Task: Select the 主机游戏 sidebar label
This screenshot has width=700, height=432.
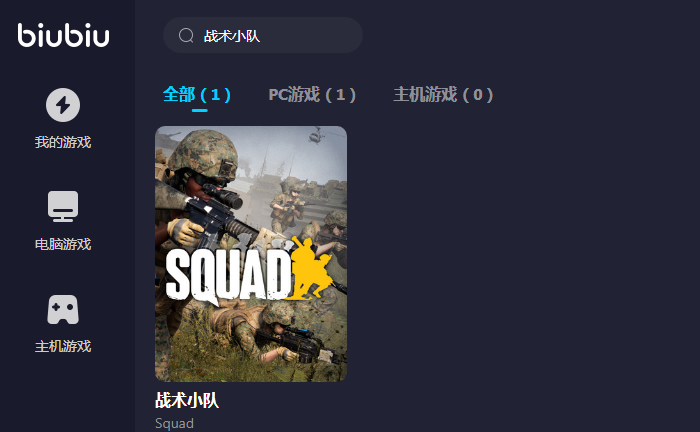Action: click(x=63, y=346)
